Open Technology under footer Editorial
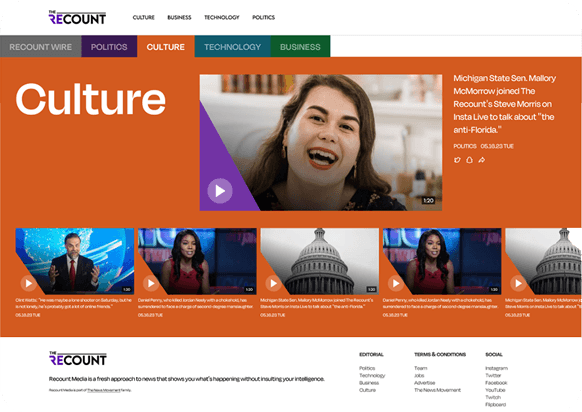This screenshot has height=412, width=582. point(372,376)
